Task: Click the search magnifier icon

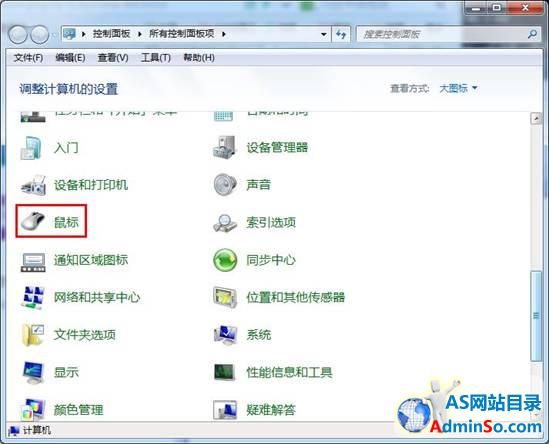Action: [532, 34]
